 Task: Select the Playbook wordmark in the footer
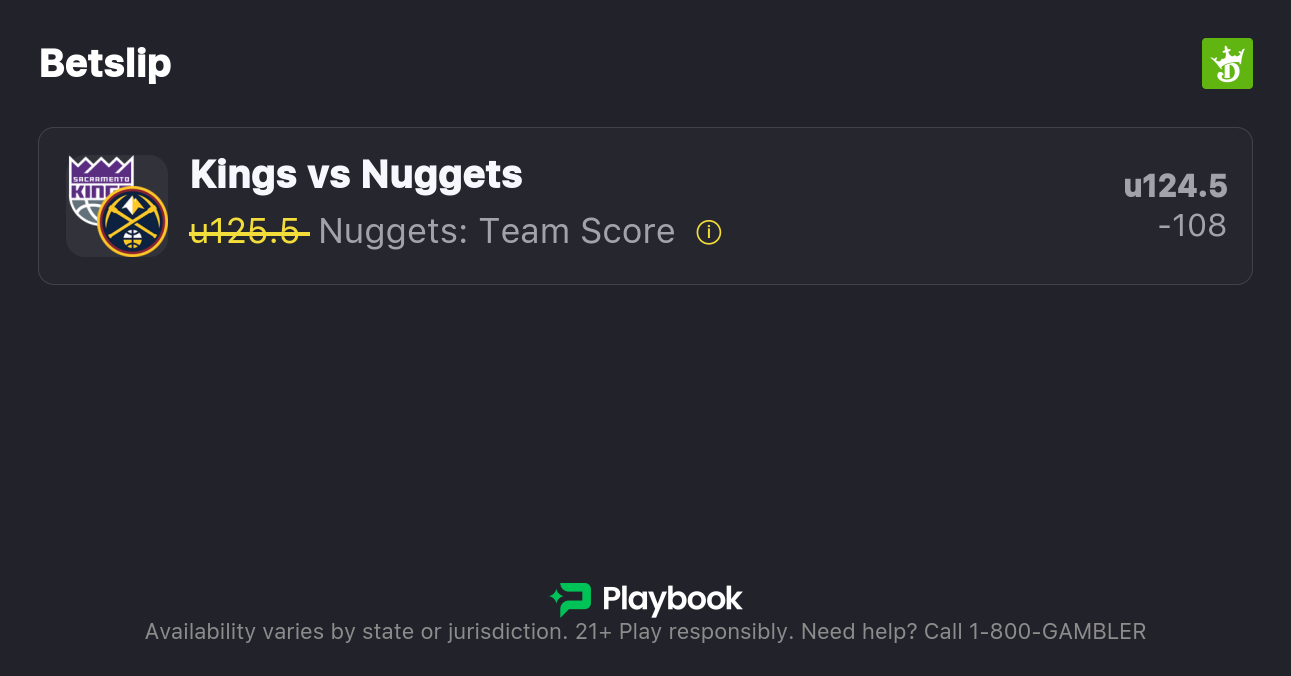pos(672,599)
